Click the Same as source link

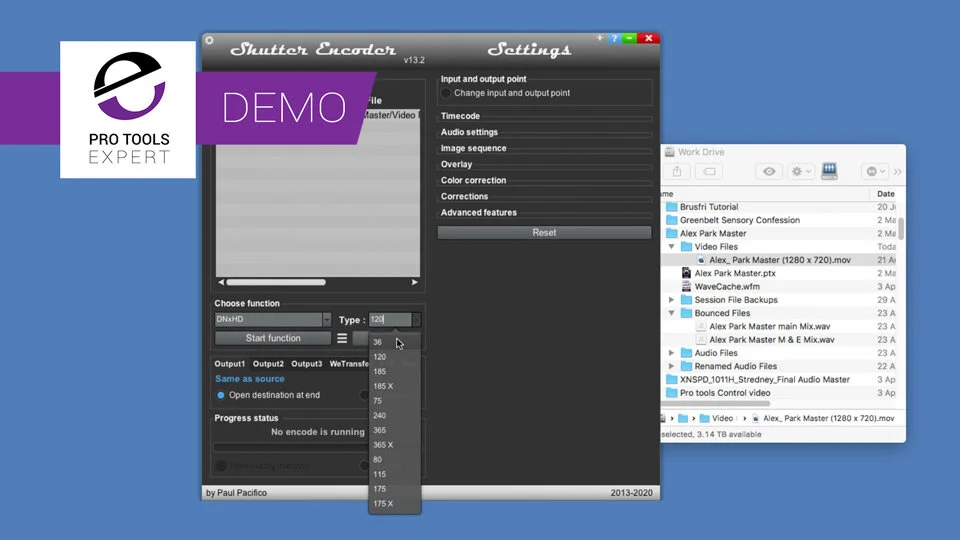click(x=250, y=379)
